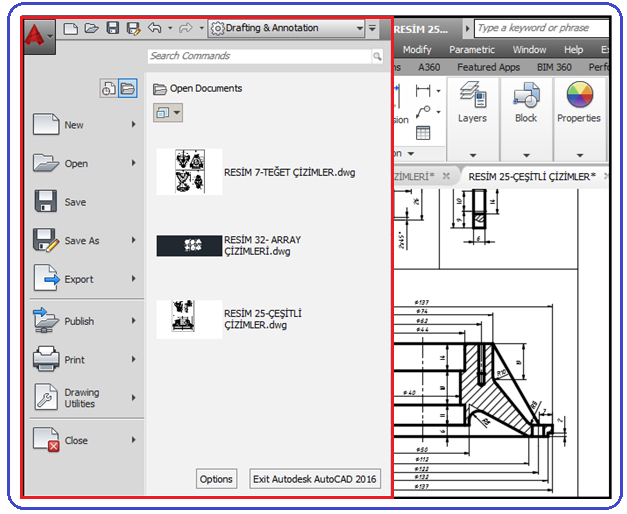Click file name RESİM 32- ARRAY ÇİZİMLERİ.dwg
The image size is (627, 514).
pyautogui.click(x=262, y=246)
